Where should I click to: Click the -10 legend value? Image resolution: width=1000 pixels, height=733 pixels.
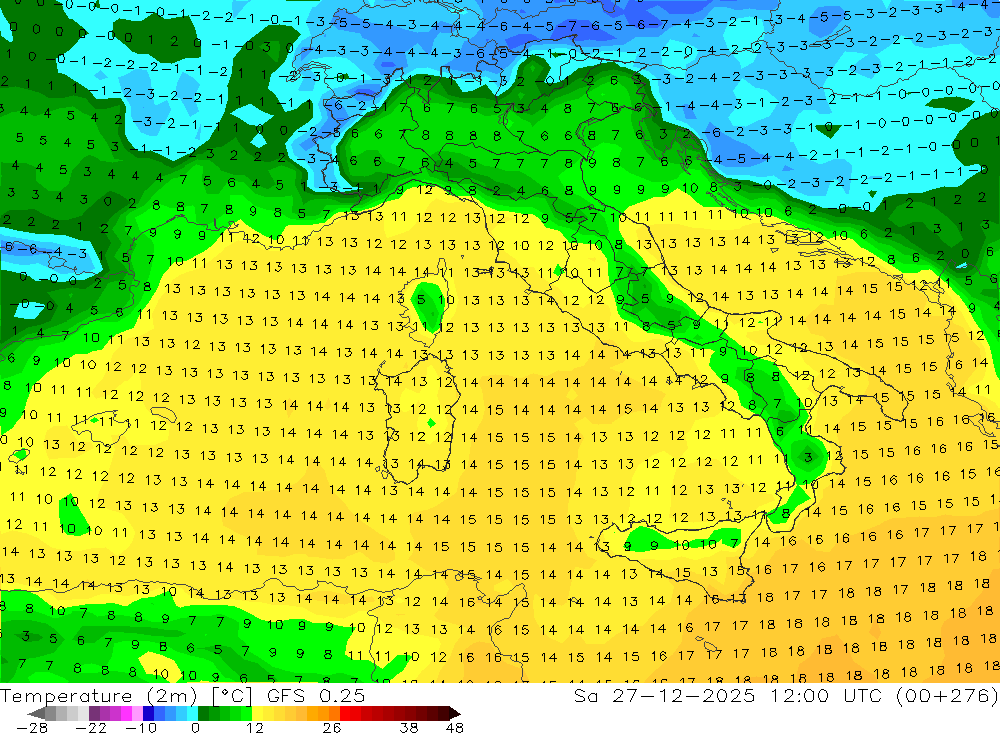pyautogui.click(x=140, y=728)
